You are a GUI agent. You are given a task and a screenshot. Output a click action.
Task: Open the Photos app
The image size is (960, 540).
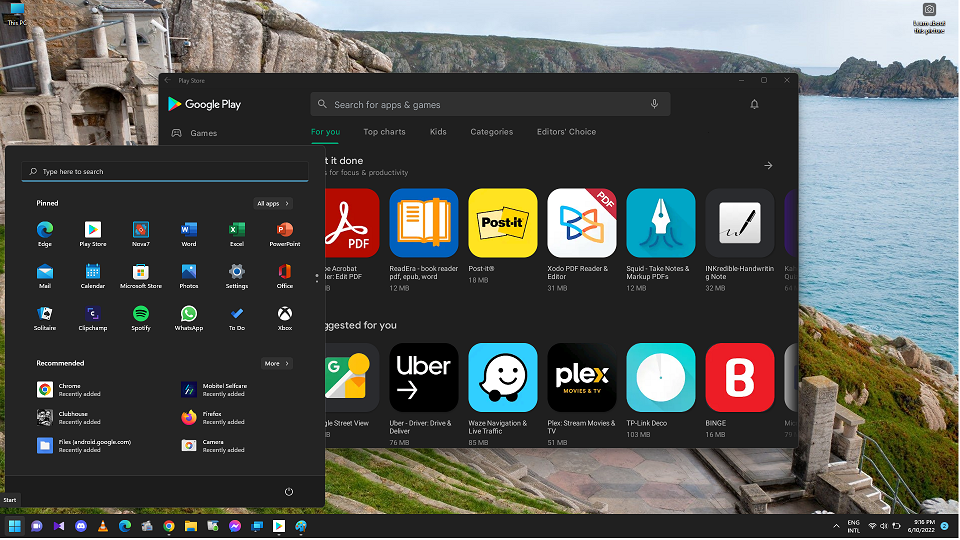[x=189, y=276]
